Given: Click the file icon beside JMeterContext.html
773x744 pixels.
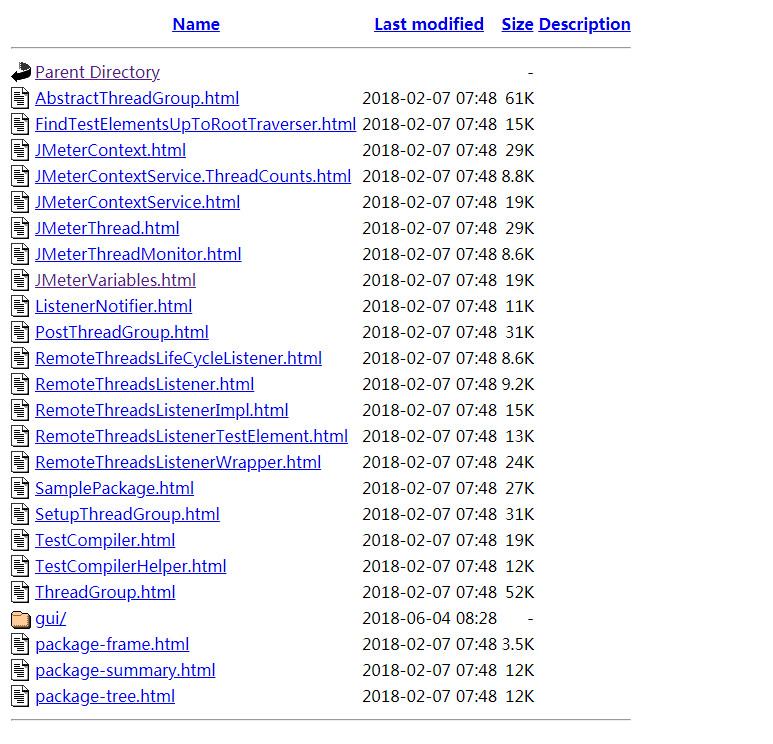Looking at the screenshot, I should (21, 150).
